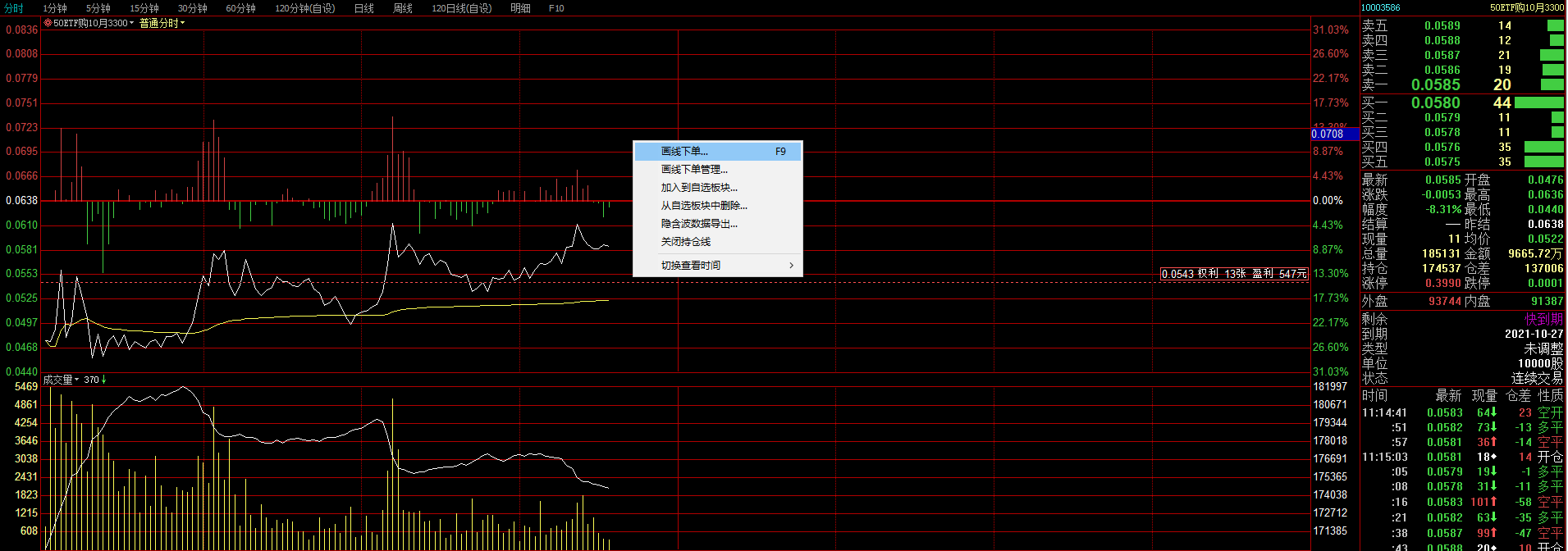Screen dimensions: 1568x551
Task: Switch to the 日线 chart tab
Action: click(x=363, y=8)
